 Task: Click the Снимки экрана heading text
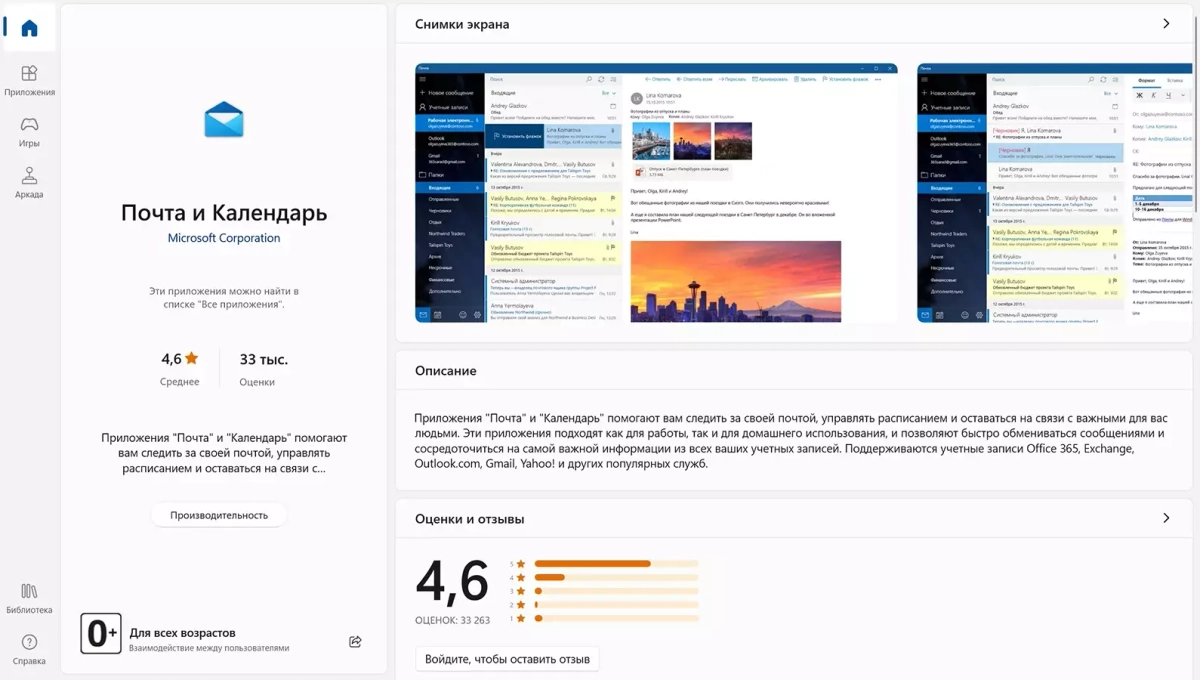[462, 24]
